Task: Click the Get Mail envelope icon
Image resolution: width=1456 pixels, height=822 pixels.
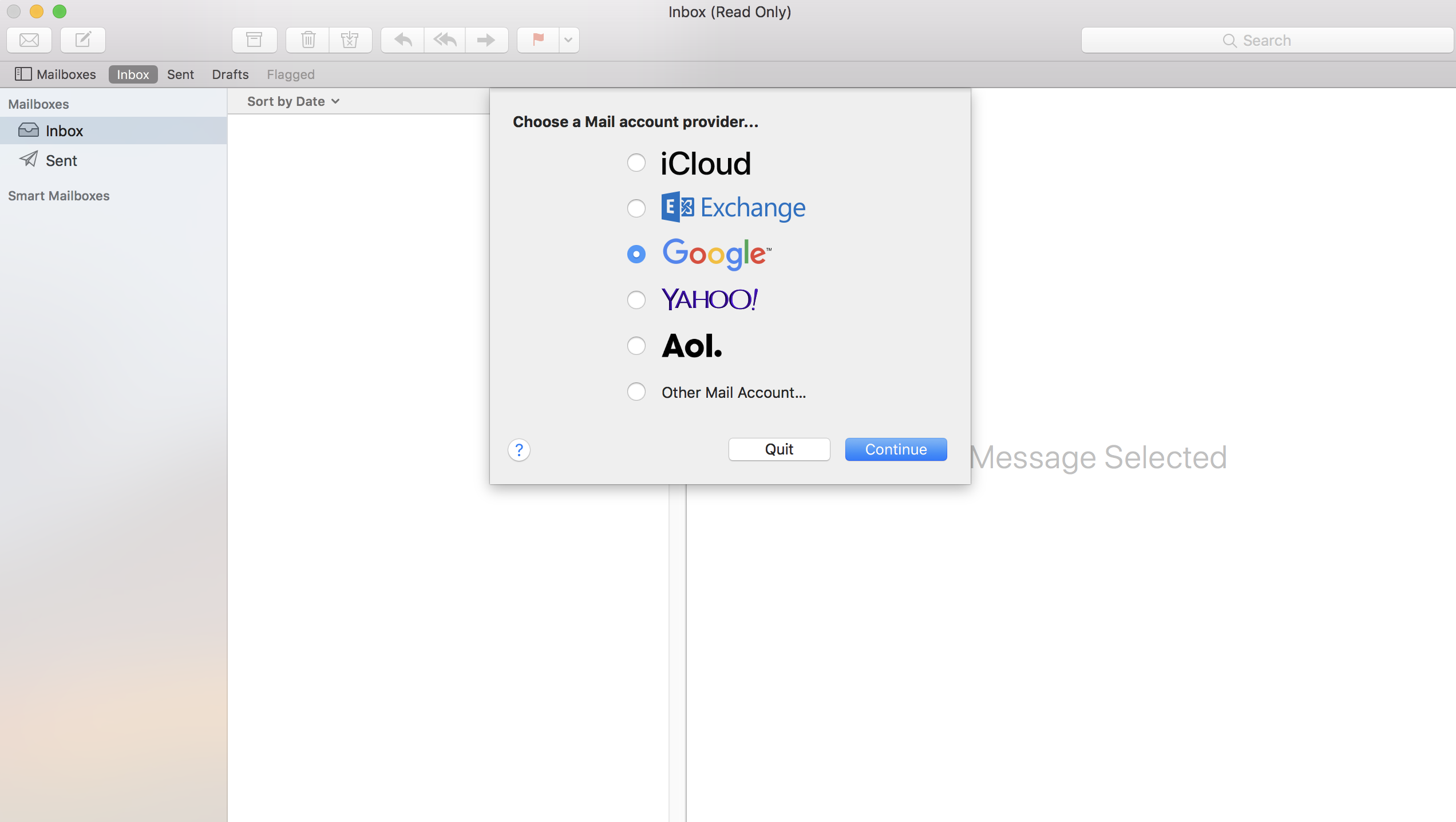Action: pyautogui.click(x=29, y=40)
